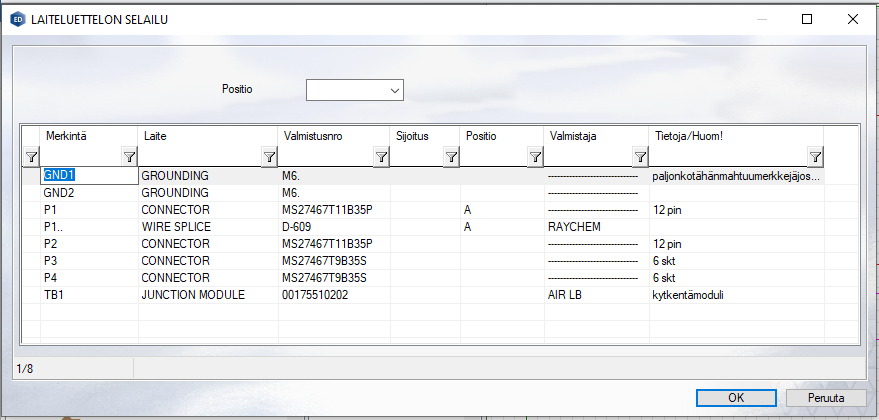
Task: Click the Peruuta cancel button
Action: coord(825,397)
